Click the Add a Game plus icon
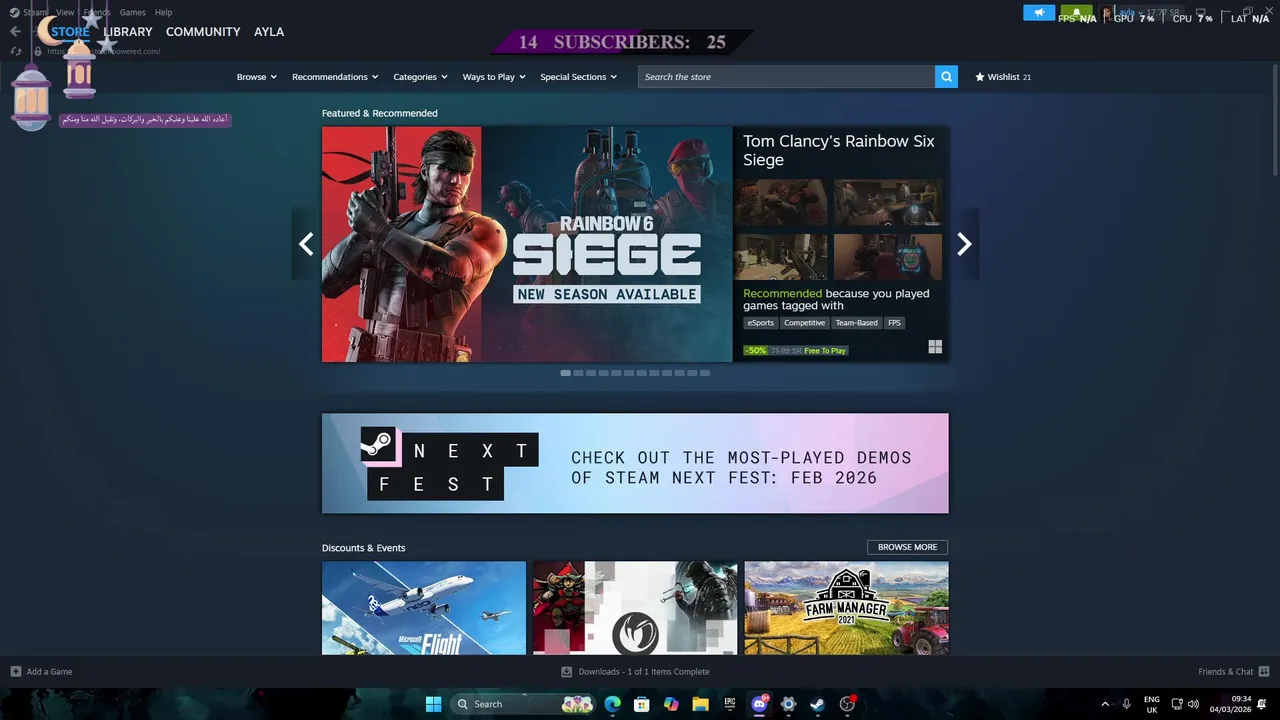The height and width of the screenshot is (720, 1280). [15, 671]
